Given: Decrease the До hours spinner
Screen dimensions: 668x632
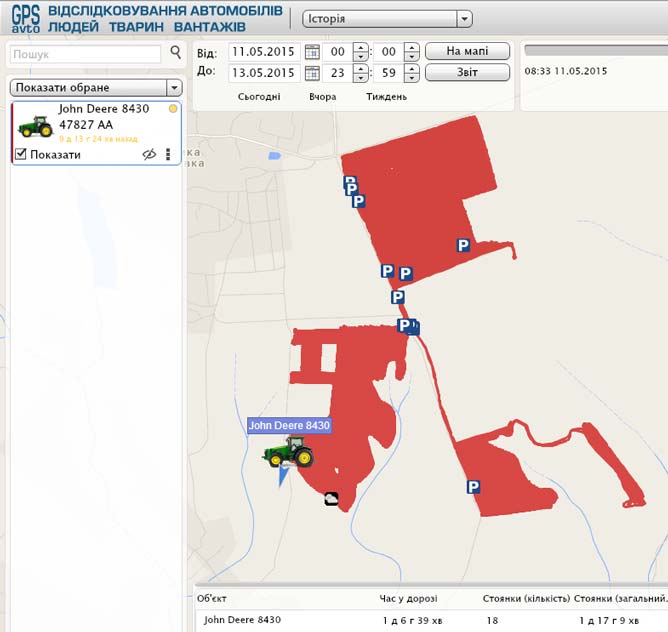Looking at the screenshot, I should point(361,78).
